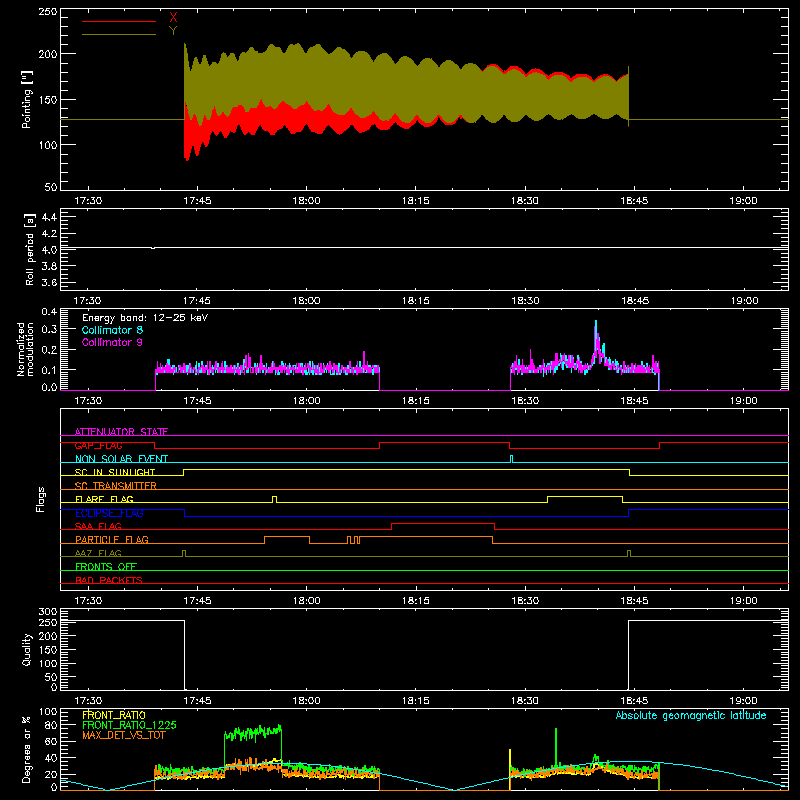Click the magenta Collimator 9 legend entry
Viewport: 800px width, 800px height.
112,342
